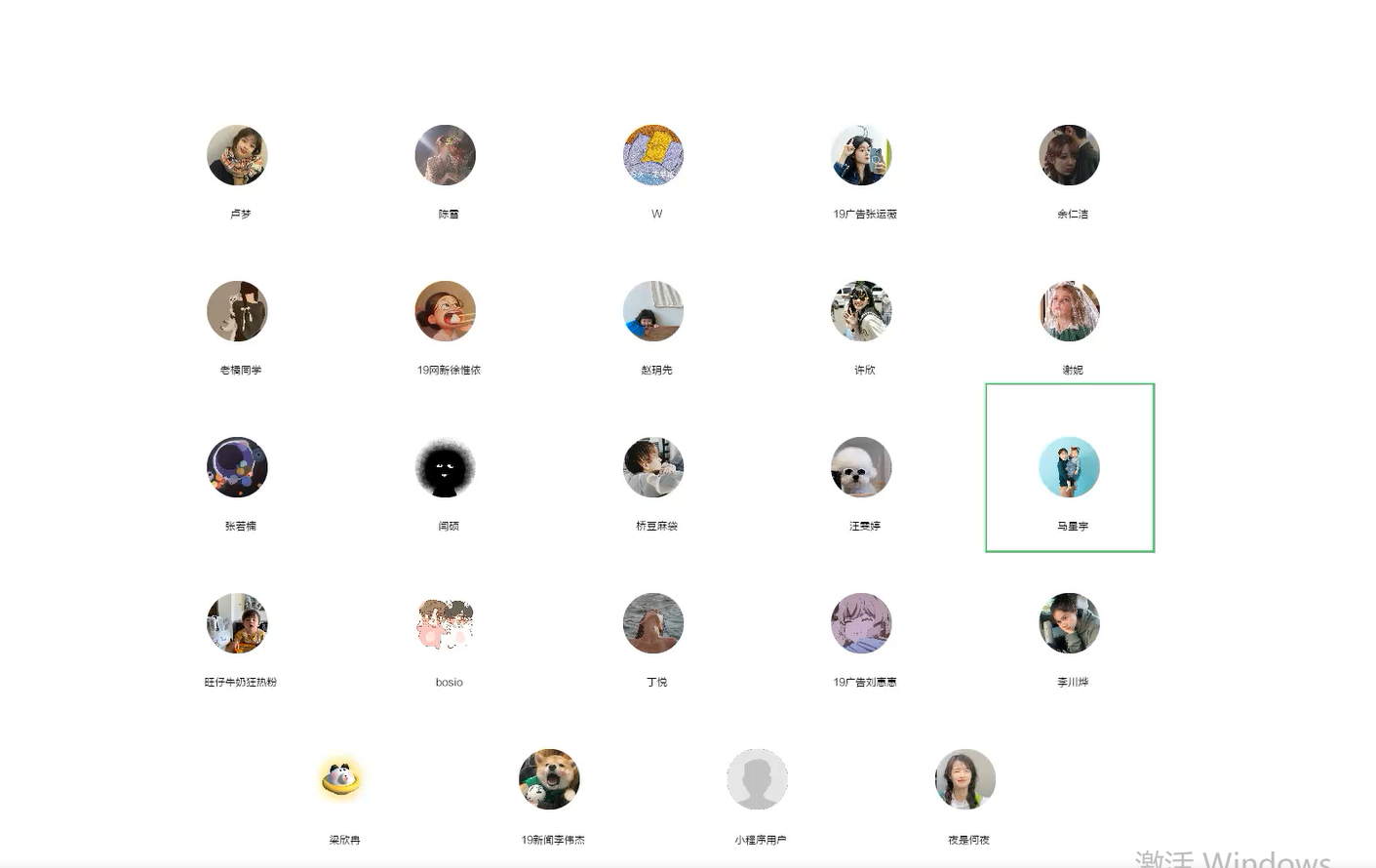This screenshot has height=868, width=1376.
Task: Click the avatar labeled W
Action: (x=653, y=155)
